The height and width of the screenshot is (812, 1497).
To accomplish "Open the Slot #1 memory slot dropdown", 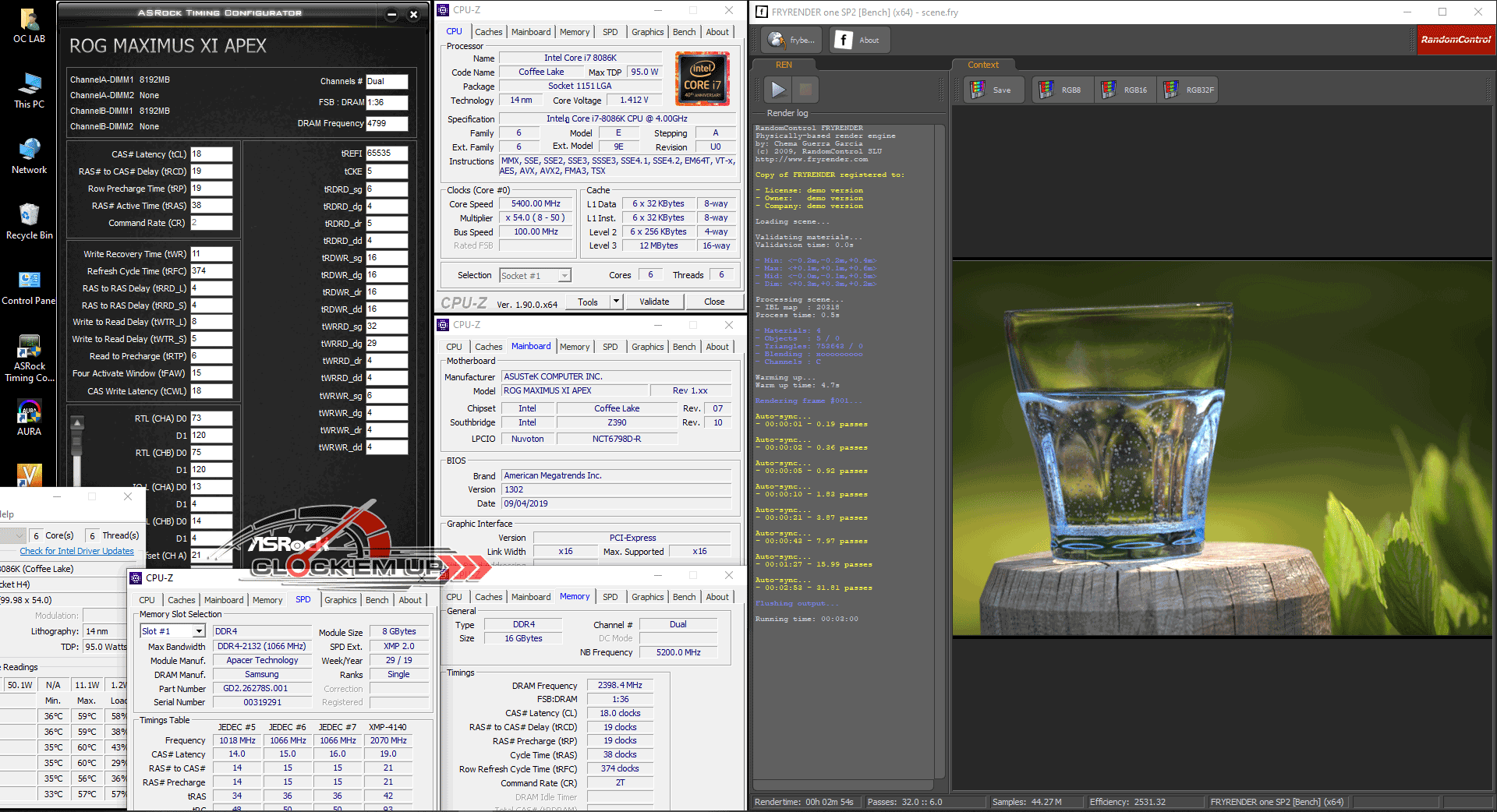I will tap(199, 631).
